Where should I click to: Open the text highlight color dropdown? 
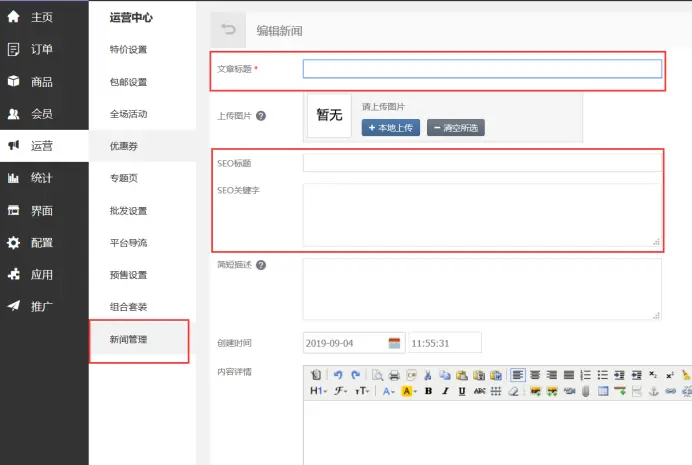tap(408, 391)
